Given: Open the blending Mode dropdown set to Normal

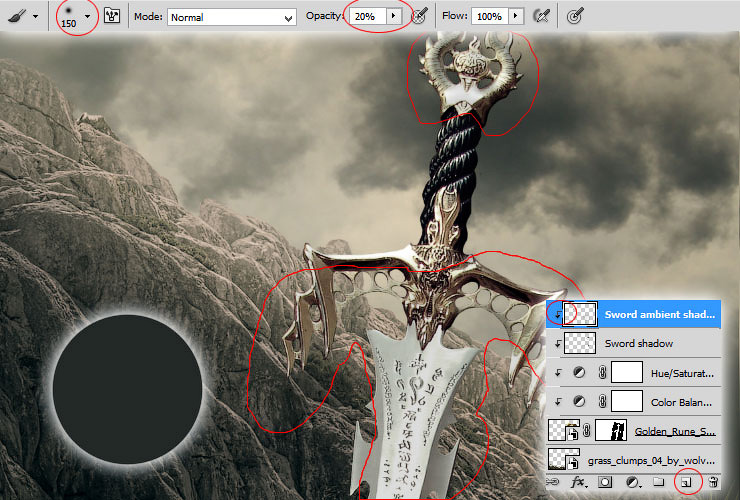Looking at the screenshot, I should tap(232, 17).
